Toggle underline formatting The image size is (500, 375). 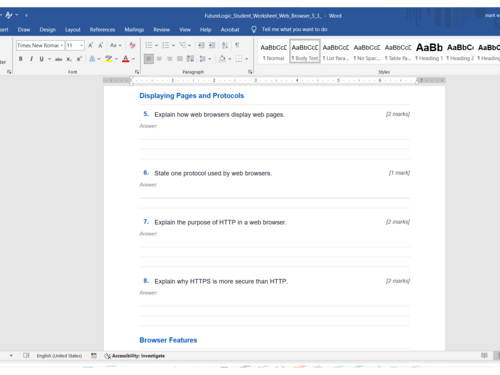[41, 59]
